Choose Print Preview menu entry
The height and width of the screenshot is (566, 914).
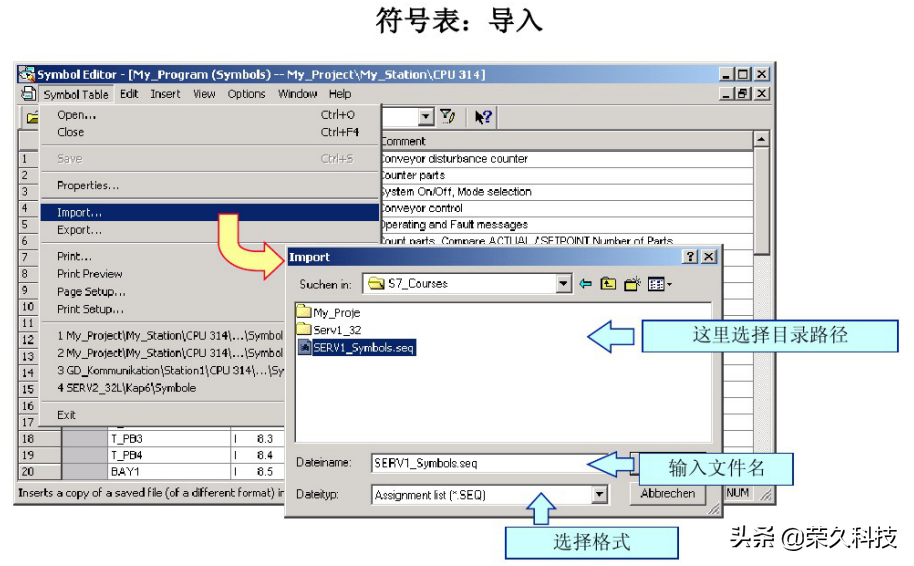pyautogui.click(x=163, y=273)
